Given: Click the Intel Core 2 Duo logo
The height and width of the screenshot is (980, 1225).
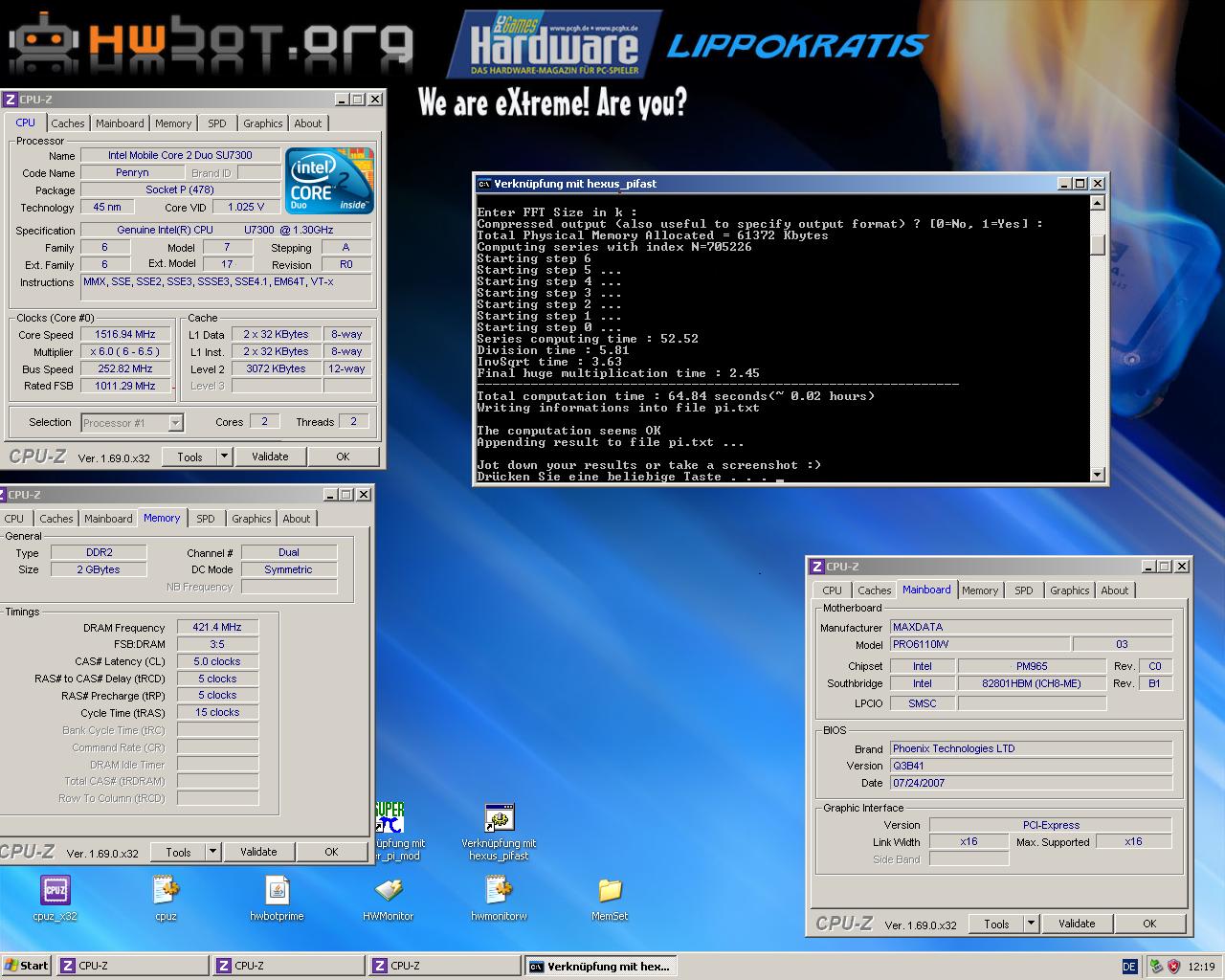Looking at the screenshot, I should pyautogui.click(x=329, y=181).
